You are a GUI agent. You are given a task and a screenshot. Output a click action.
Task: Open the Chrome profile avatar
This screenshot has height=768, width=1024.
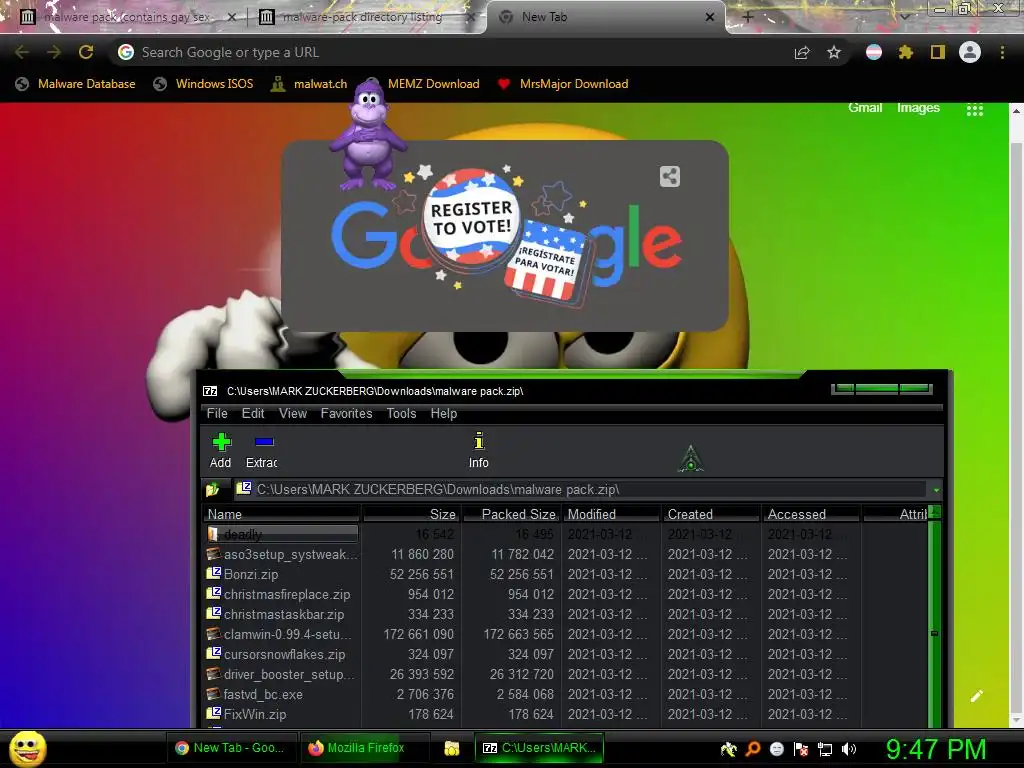(970, 52)
